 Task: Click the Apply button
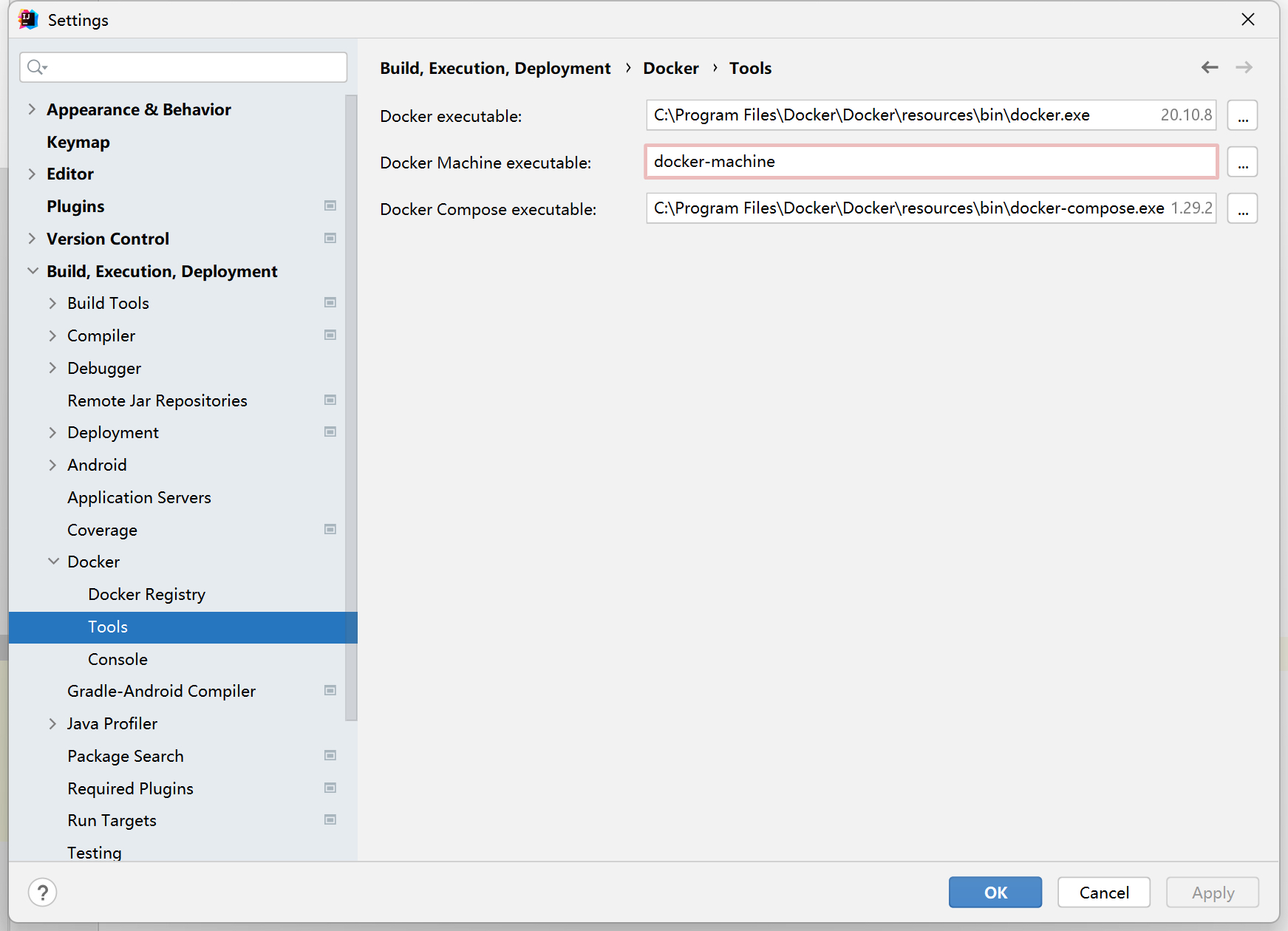pyautogui.click(x=1213, y=893)
